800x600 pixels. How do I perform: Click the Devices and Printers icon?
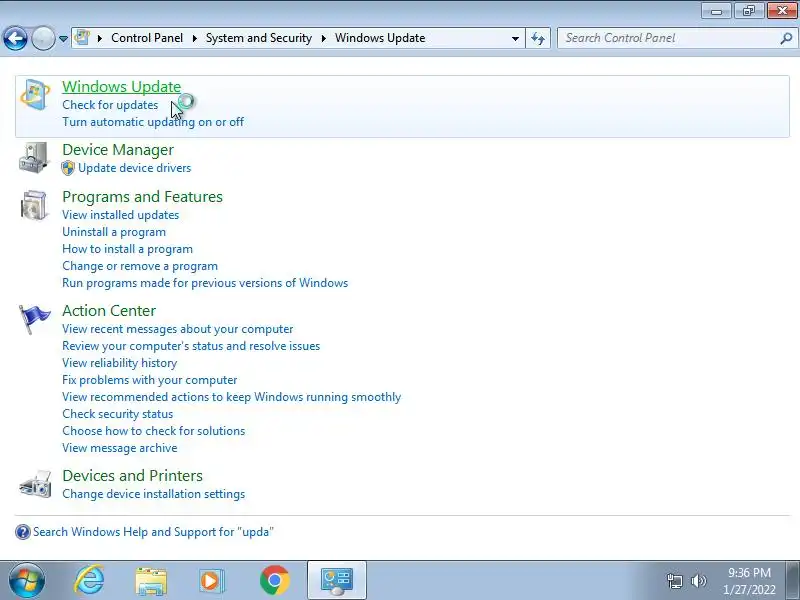click(x=35, y=484)
